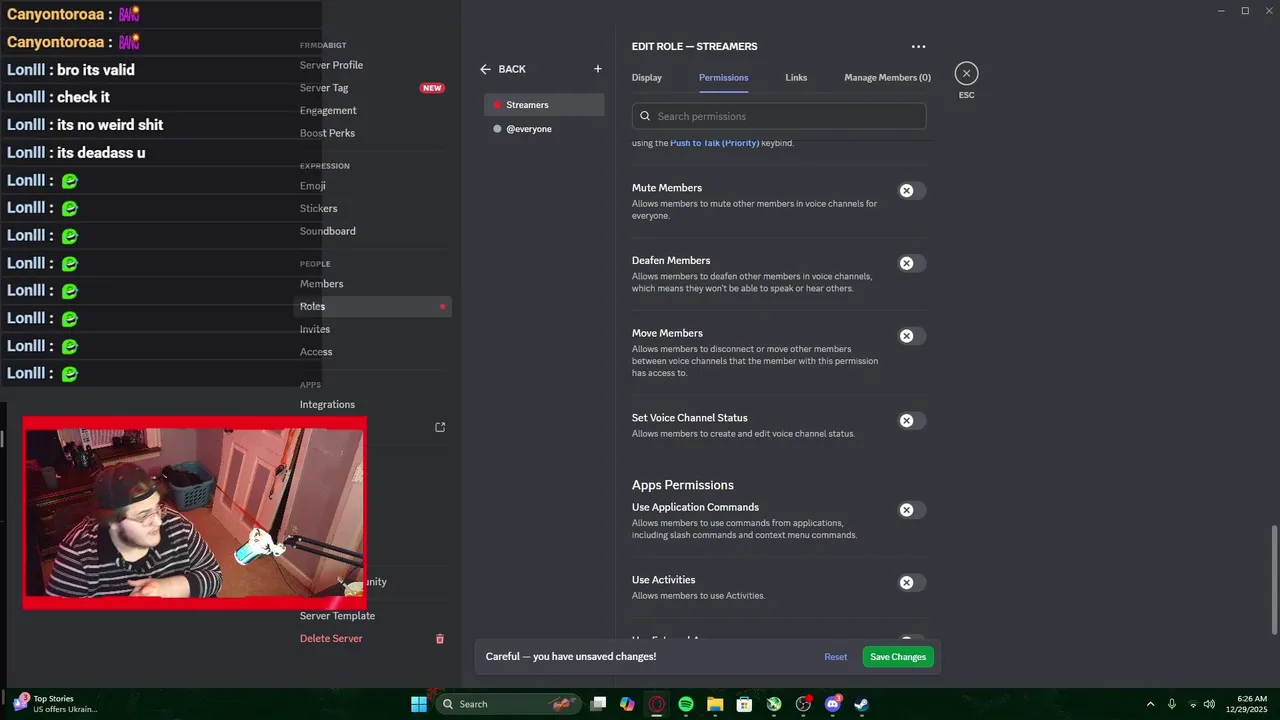Open volume control in system tray

pos(1210,704)
